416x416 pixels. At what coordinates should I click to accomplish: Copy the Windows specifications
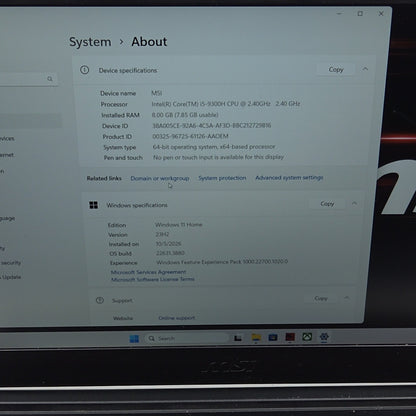pos(327,203)
